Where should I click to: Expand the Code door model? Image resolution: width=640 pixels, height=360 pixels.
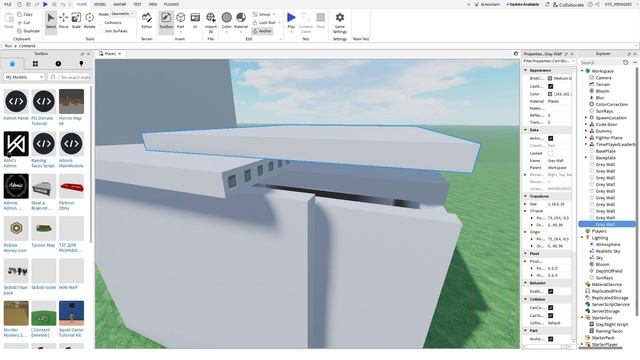[x=586, y=124]
